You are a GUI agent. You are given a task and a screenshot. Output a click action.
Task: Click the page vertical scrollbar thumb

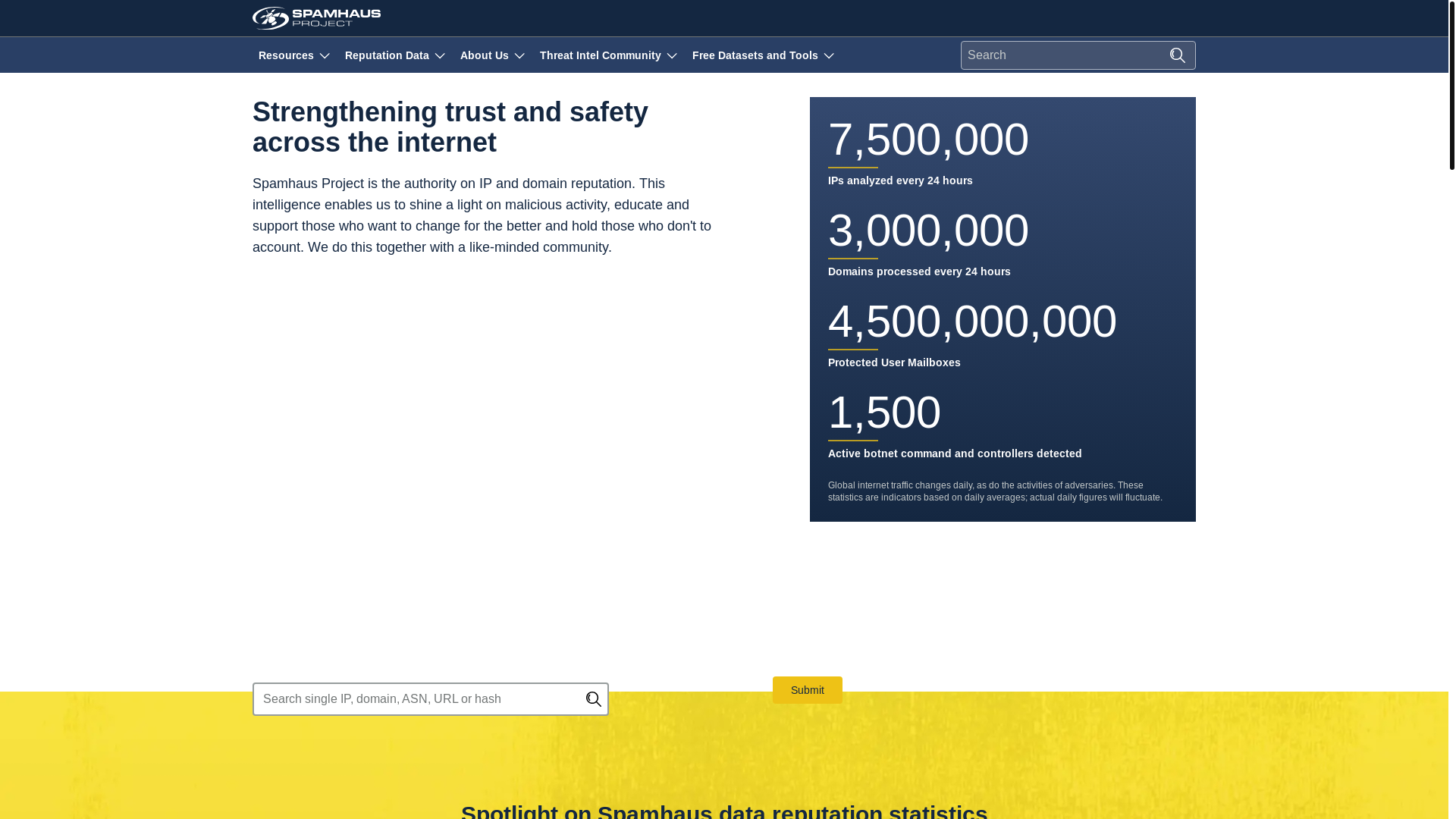pos(1451,85)
